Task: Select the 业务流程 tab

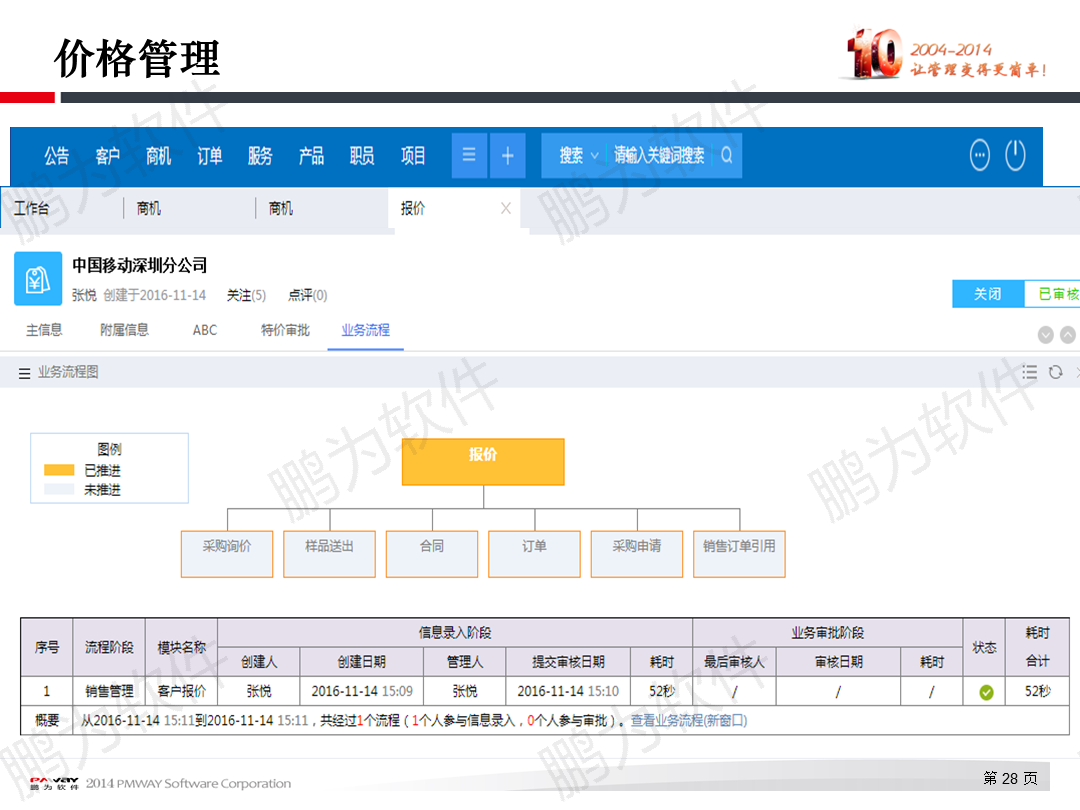Action: (x=366, y=330)
